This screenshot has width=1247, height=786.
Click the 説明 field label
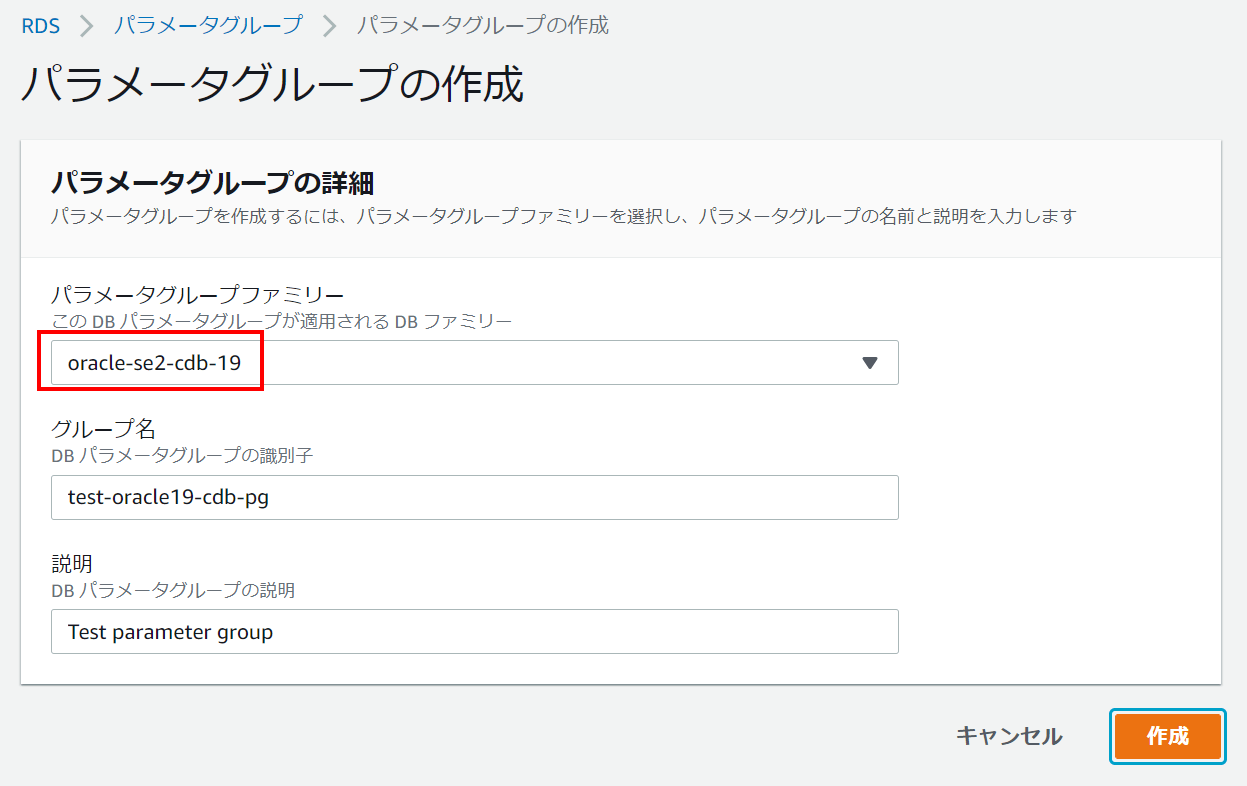72,564
